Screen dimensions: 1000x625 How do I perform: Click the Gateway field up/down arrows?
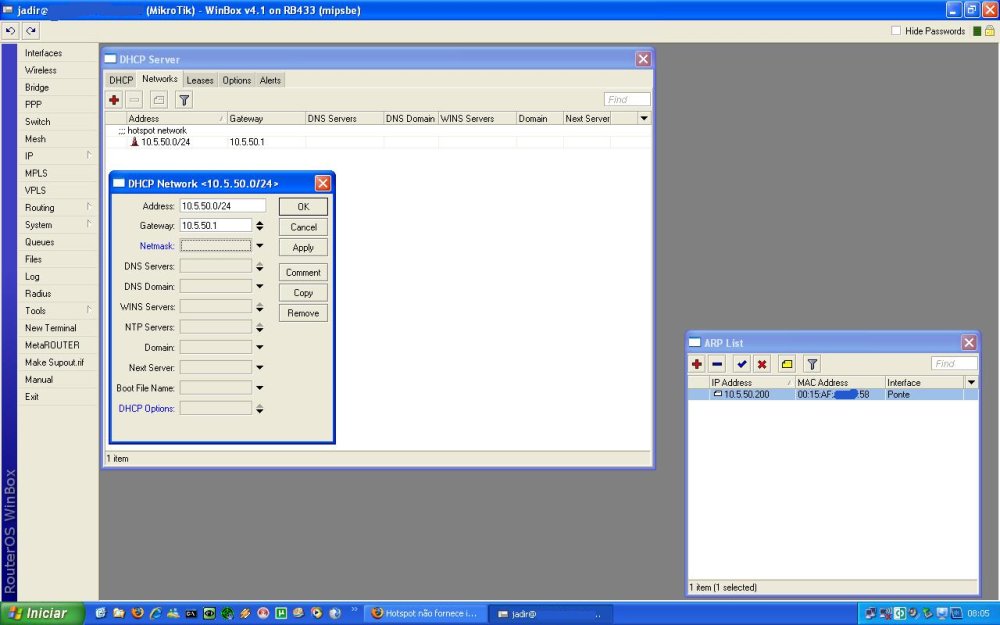point(260,225)
